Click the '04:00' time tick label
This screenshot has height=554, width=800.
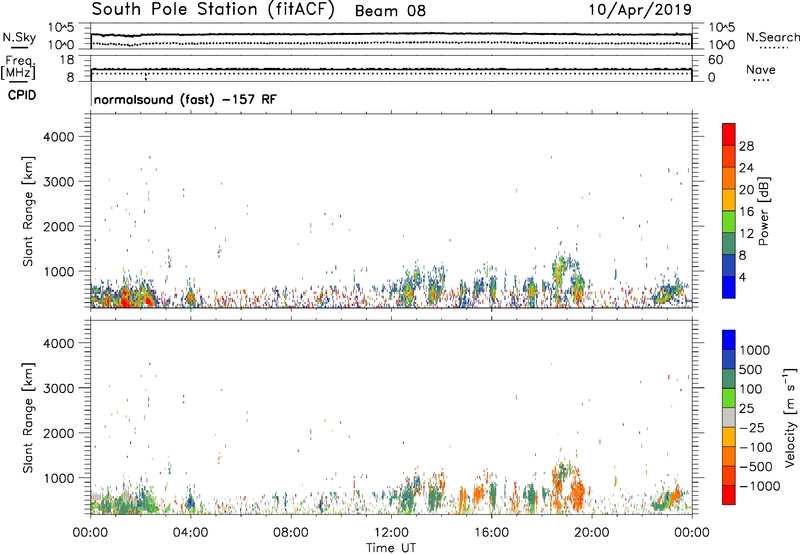tap(190, 533)
